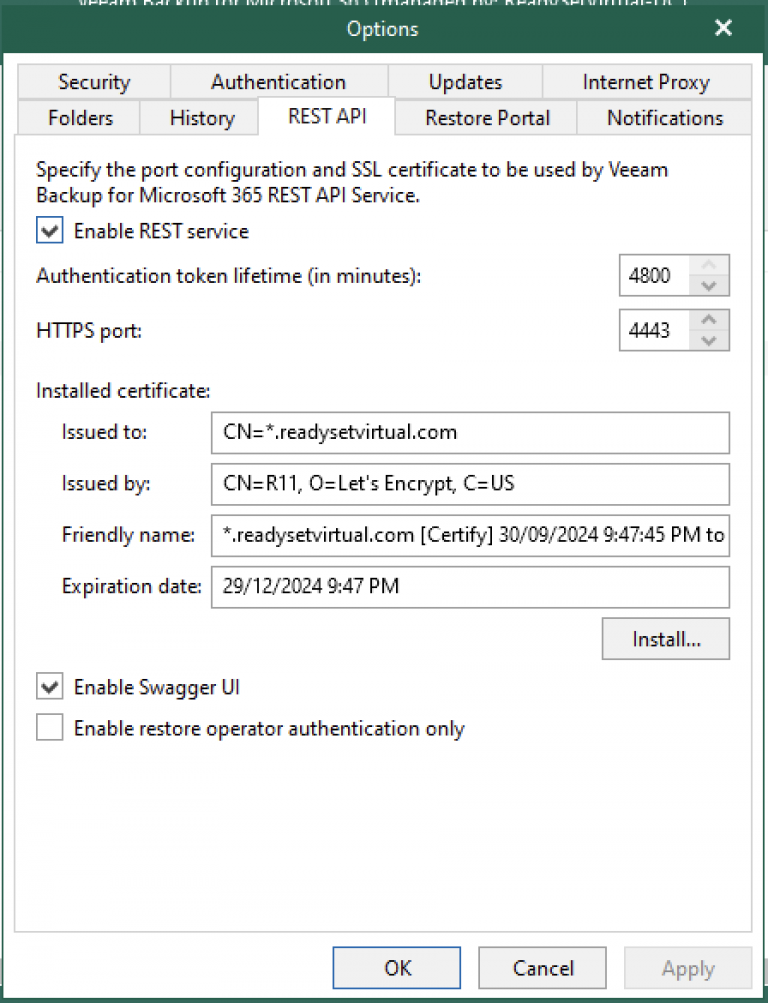The image size is (768, 1003).
Task: Select the Issued to certificate field
Action: 470,432
